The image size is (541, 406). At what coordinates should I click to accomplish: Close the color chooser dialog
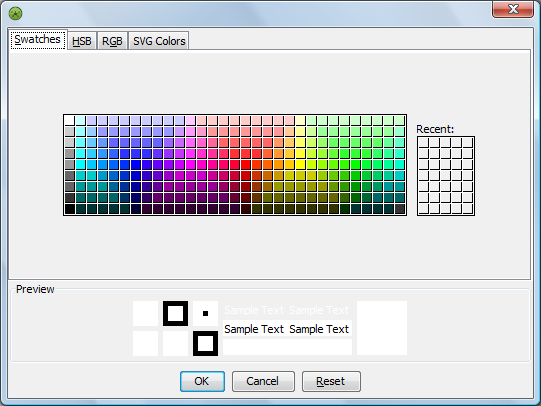(x=513, y=9)
